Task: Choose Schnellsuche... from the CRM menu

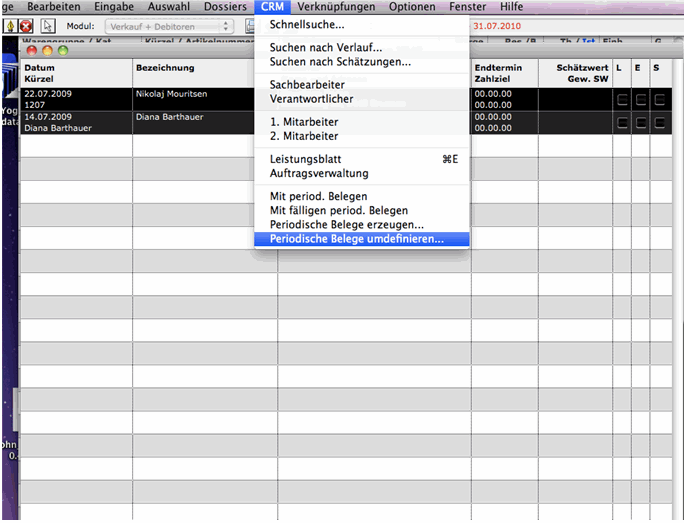Action: tap(307, 24)
